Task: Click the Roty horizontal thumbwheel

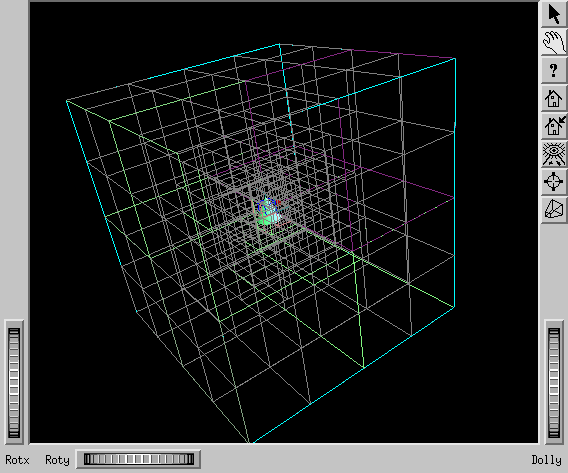Action: (138, 459)
